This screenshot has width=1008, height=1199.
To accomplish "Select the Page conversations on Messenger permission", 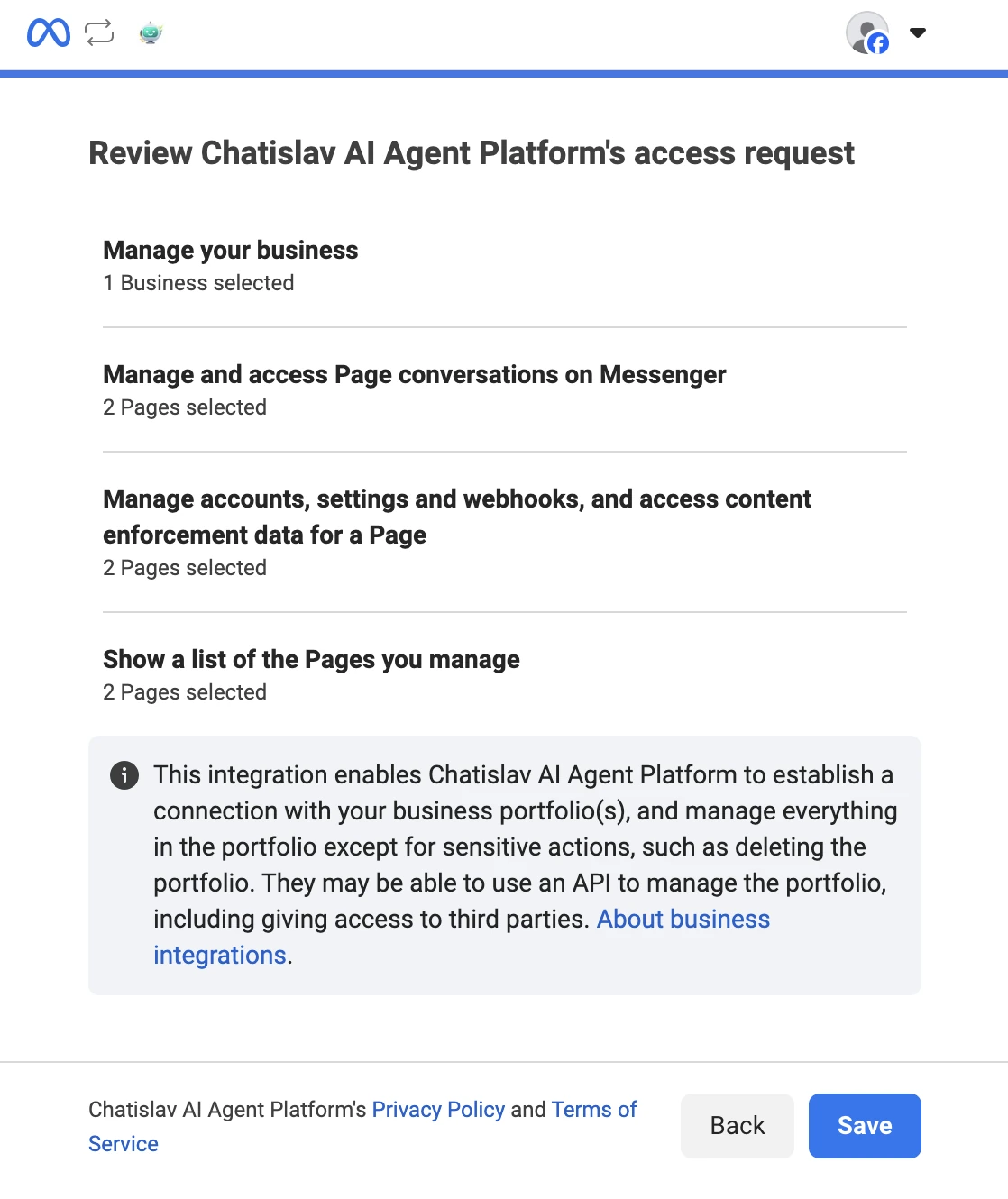I will click(x=414, y=375).
